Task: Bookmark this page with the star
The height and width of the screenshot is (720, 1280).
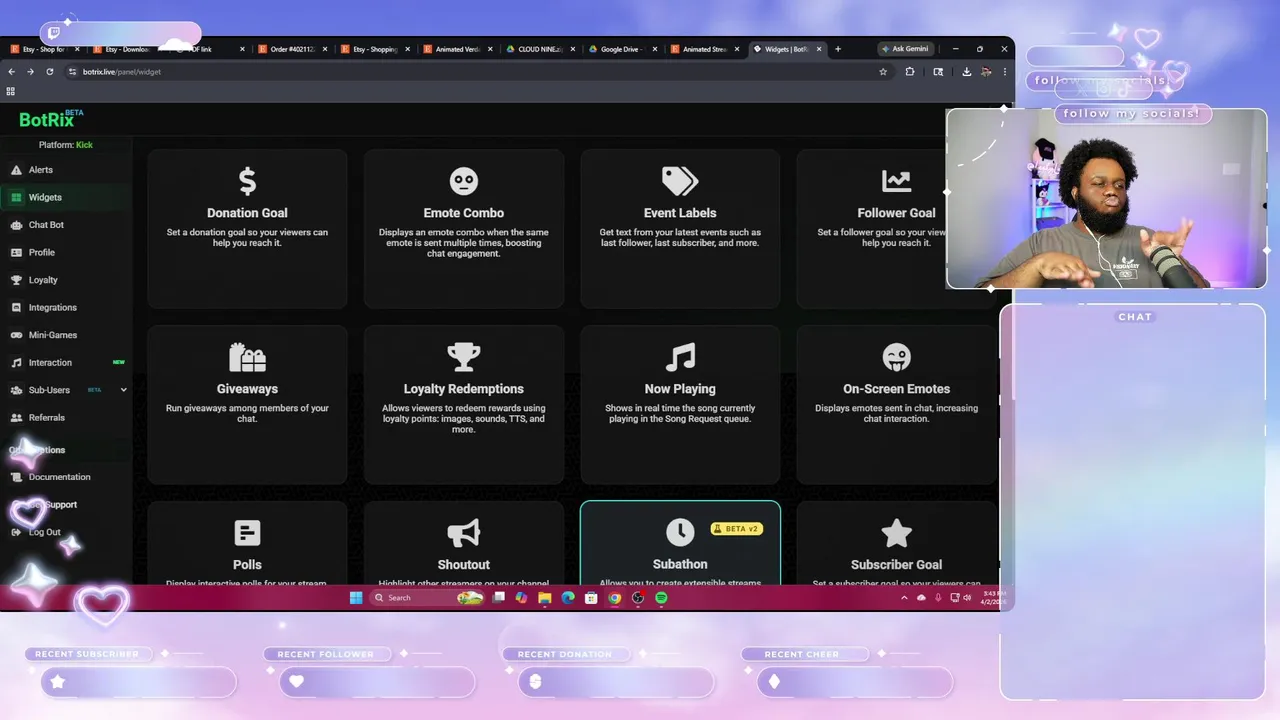Action: 883,72
